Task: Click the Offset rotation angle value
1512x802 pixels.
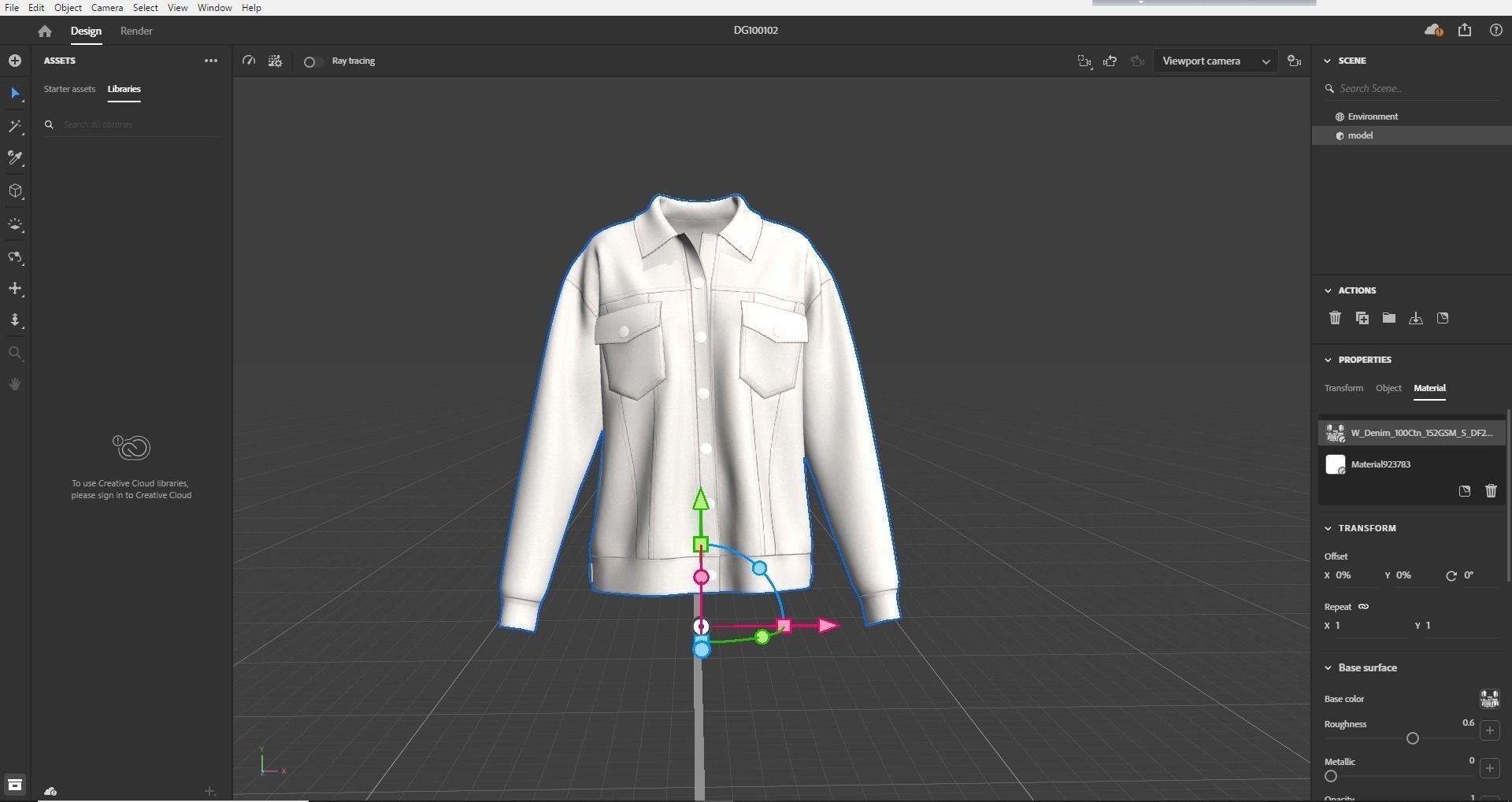Action: (x=1469, y=575)
